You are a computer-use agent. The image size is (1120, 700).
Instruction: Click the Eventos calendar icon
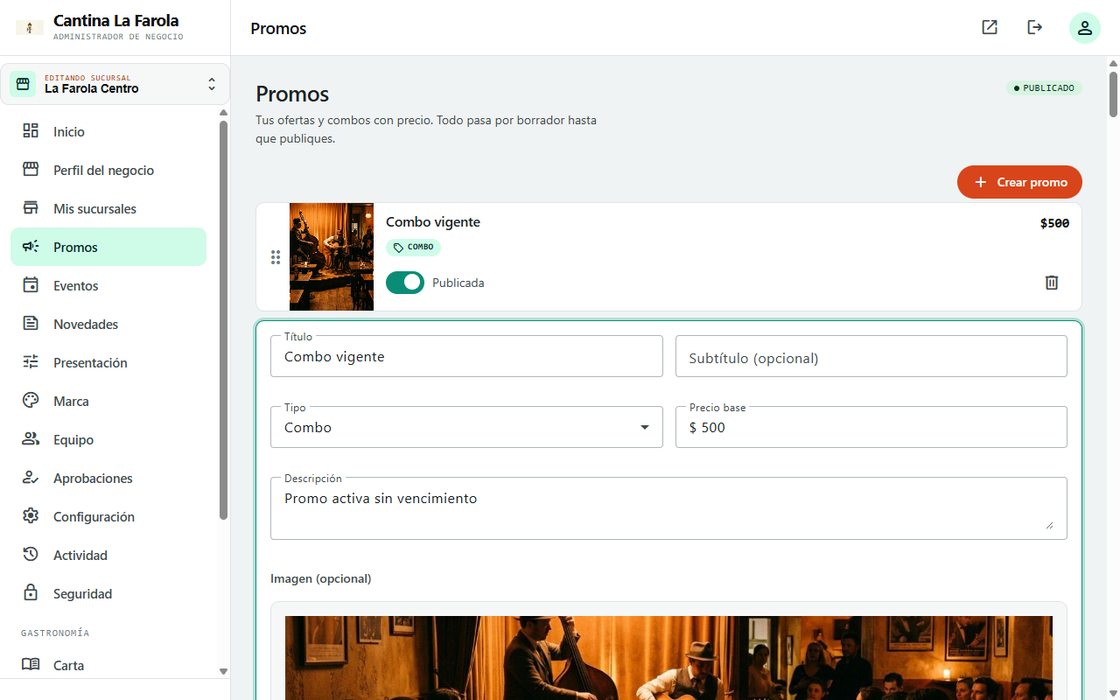point(30,285)
